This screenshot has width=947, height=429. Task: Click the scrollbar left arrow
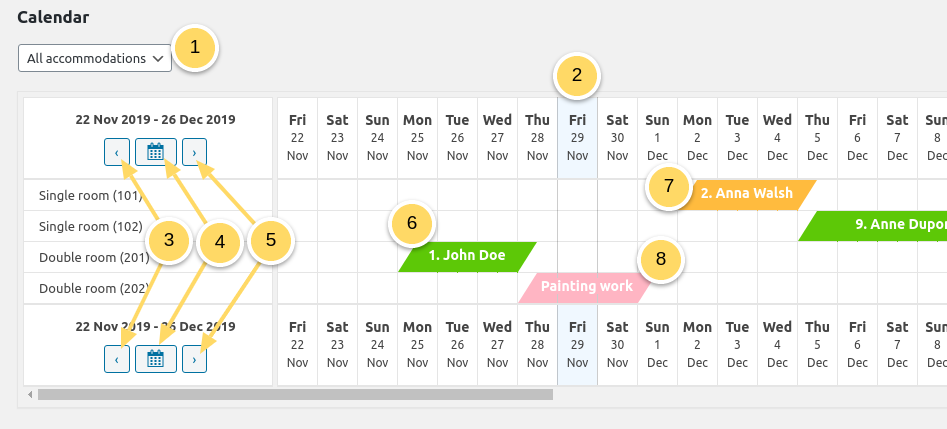point(30,394)
